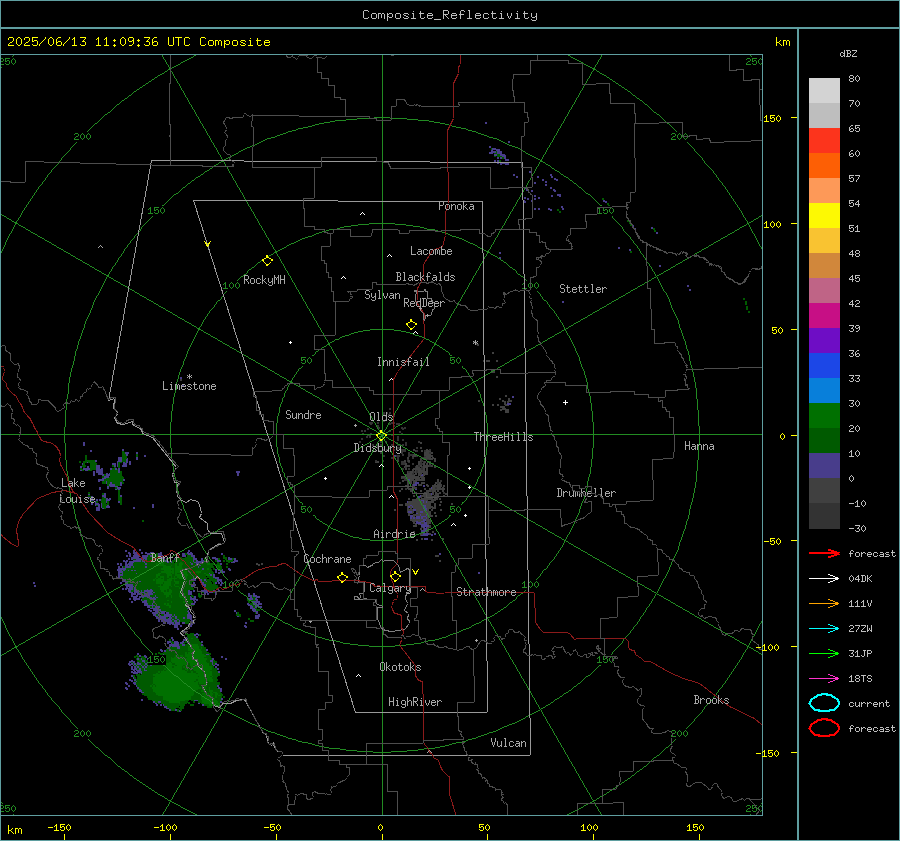Click the cyan current ellipse legend icon

coord(824,703)
